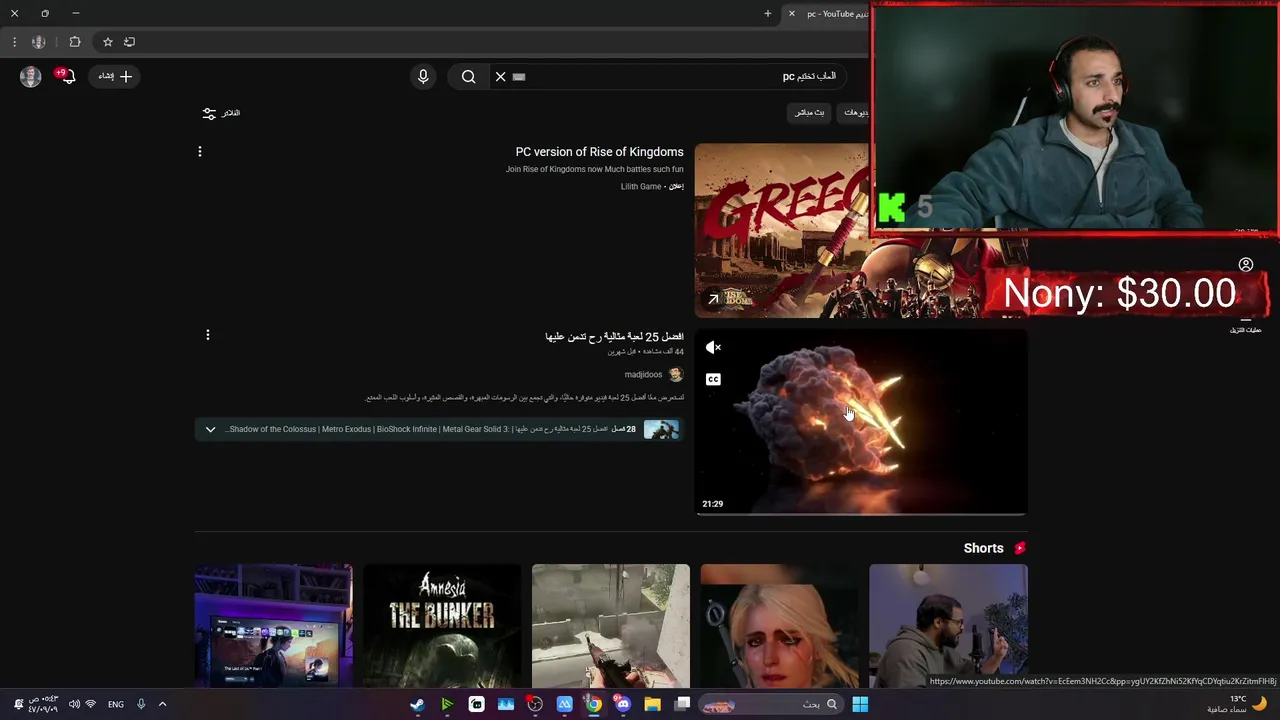Open File Explorer from taskbar
This screenshot has width=1280, height=720.
tap(652, 704)
